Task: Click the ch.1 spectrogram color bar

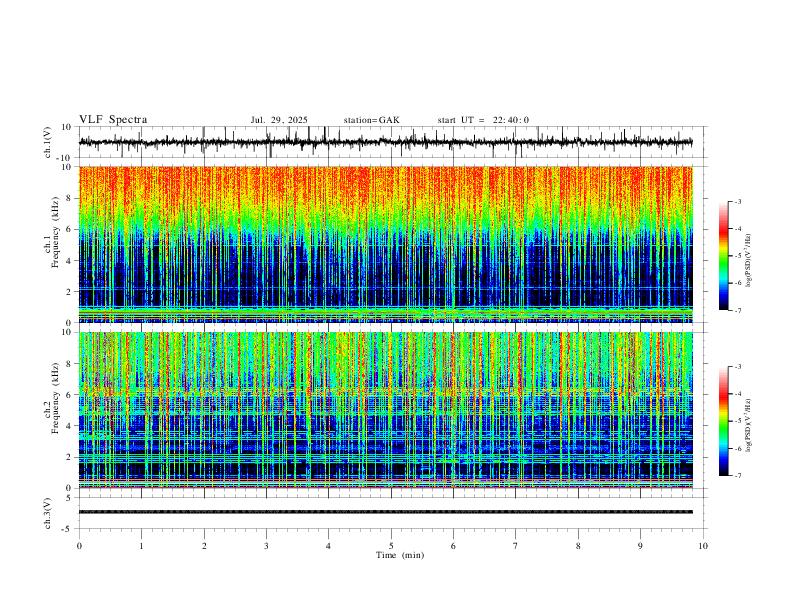Action: point(723,256)
